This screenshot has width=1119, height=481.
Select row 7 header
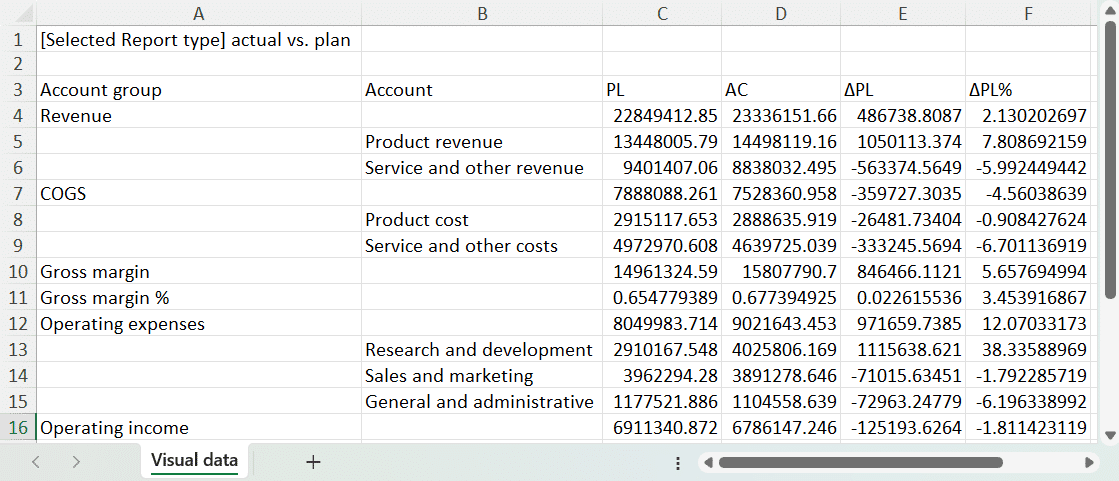click(18, 194)
